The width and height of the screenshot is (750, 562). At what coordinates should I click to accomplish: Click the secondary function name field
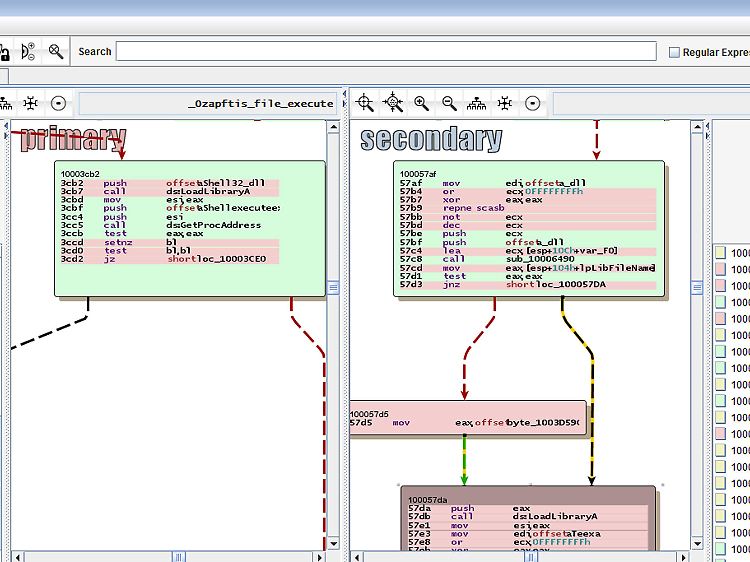651,104
